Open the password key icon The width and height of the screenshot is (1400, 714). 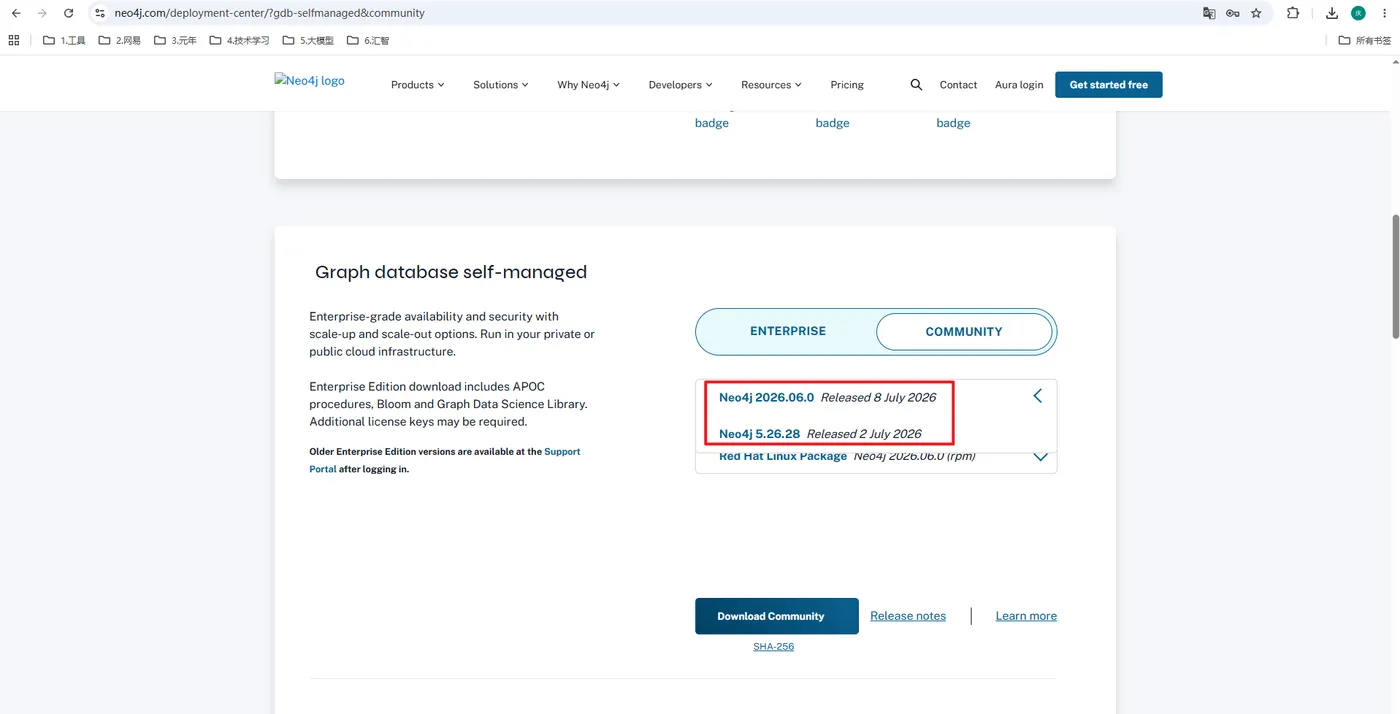click(1233, 13)
